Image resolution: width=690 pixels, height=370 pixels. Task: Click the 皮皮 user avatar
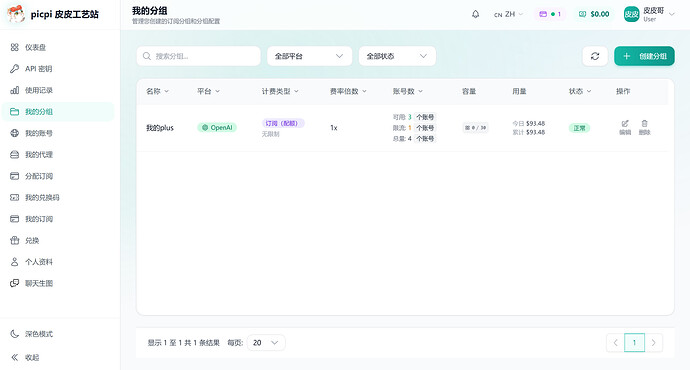pos(631,14)
